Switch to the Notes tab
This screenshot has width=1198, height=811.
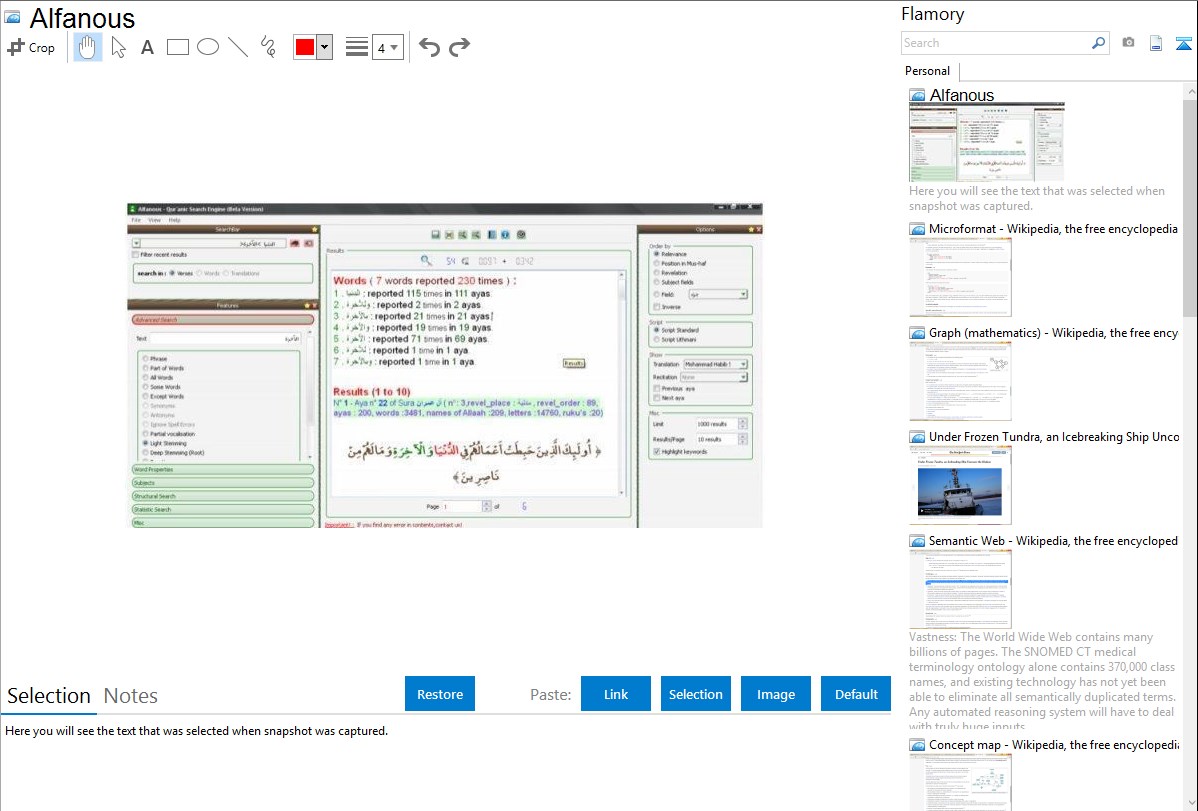tap(131, 696)
